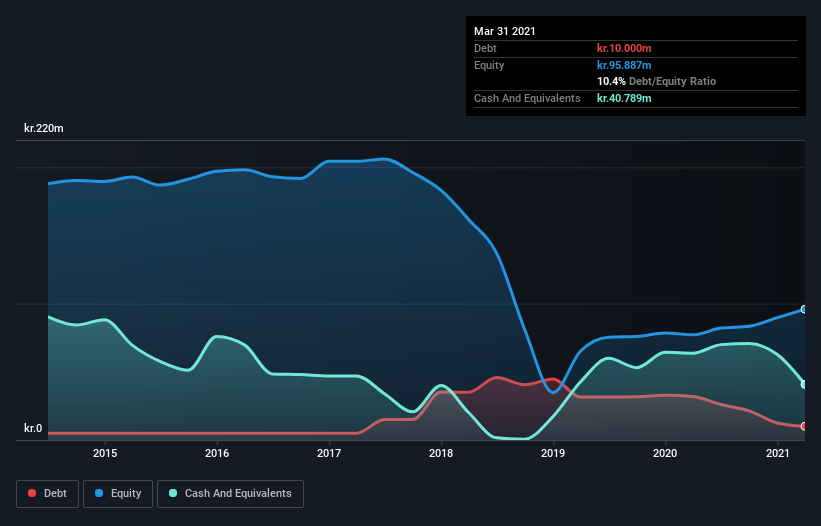Select the teal Cash endpoint marker
Viewport: 821px width, 526px height.
coord(804,384)
